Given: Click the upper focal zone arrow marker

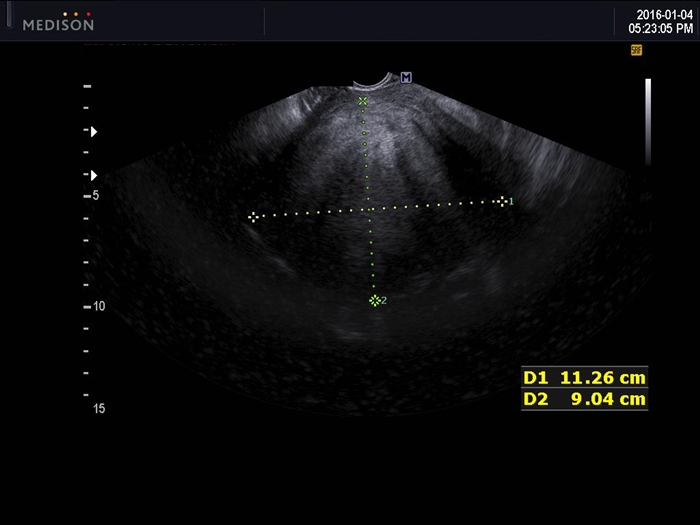Looking at the screenshot, I should [x=94, y=132].
